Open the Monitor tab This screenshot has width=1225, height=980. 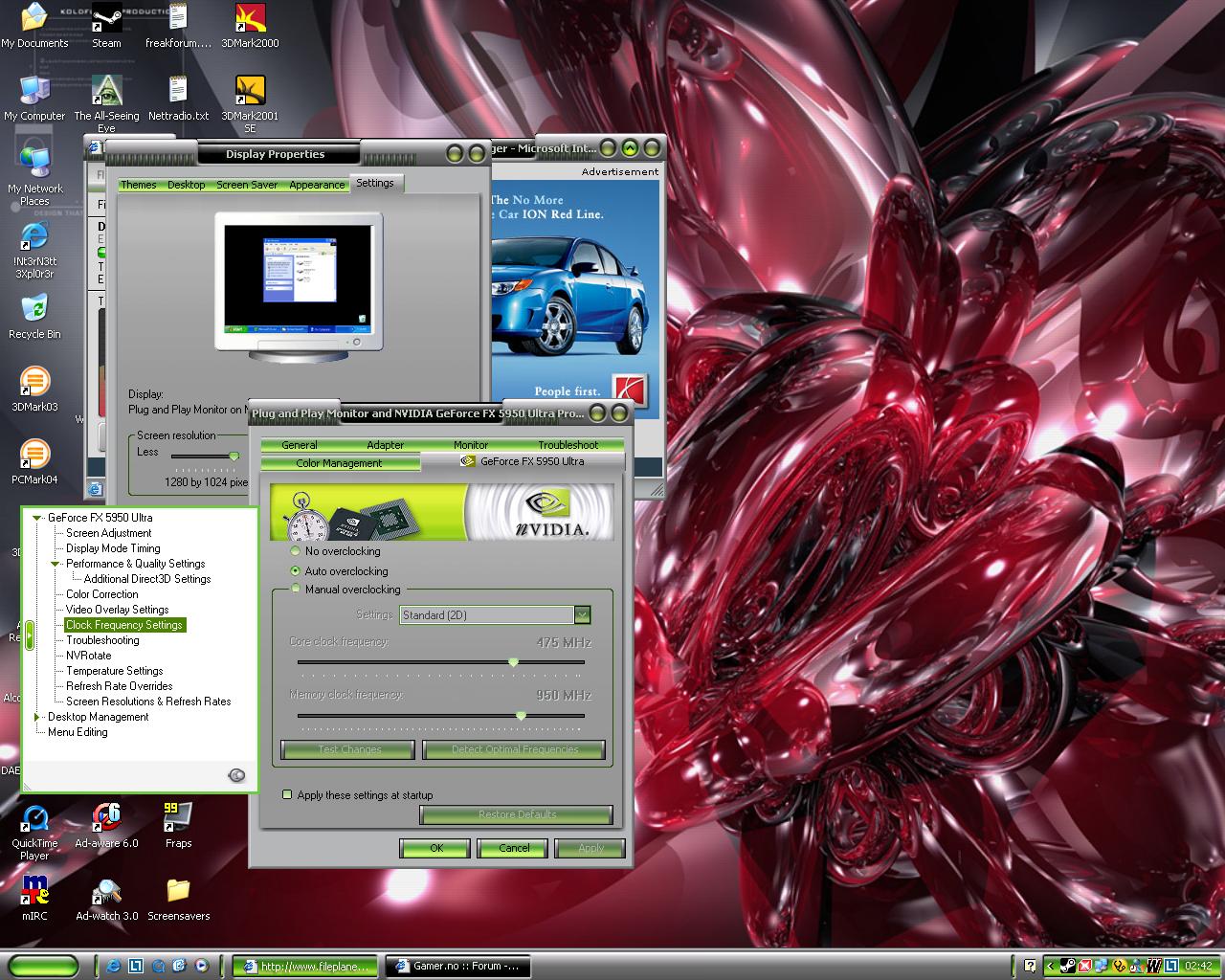[x=470, y=445]
